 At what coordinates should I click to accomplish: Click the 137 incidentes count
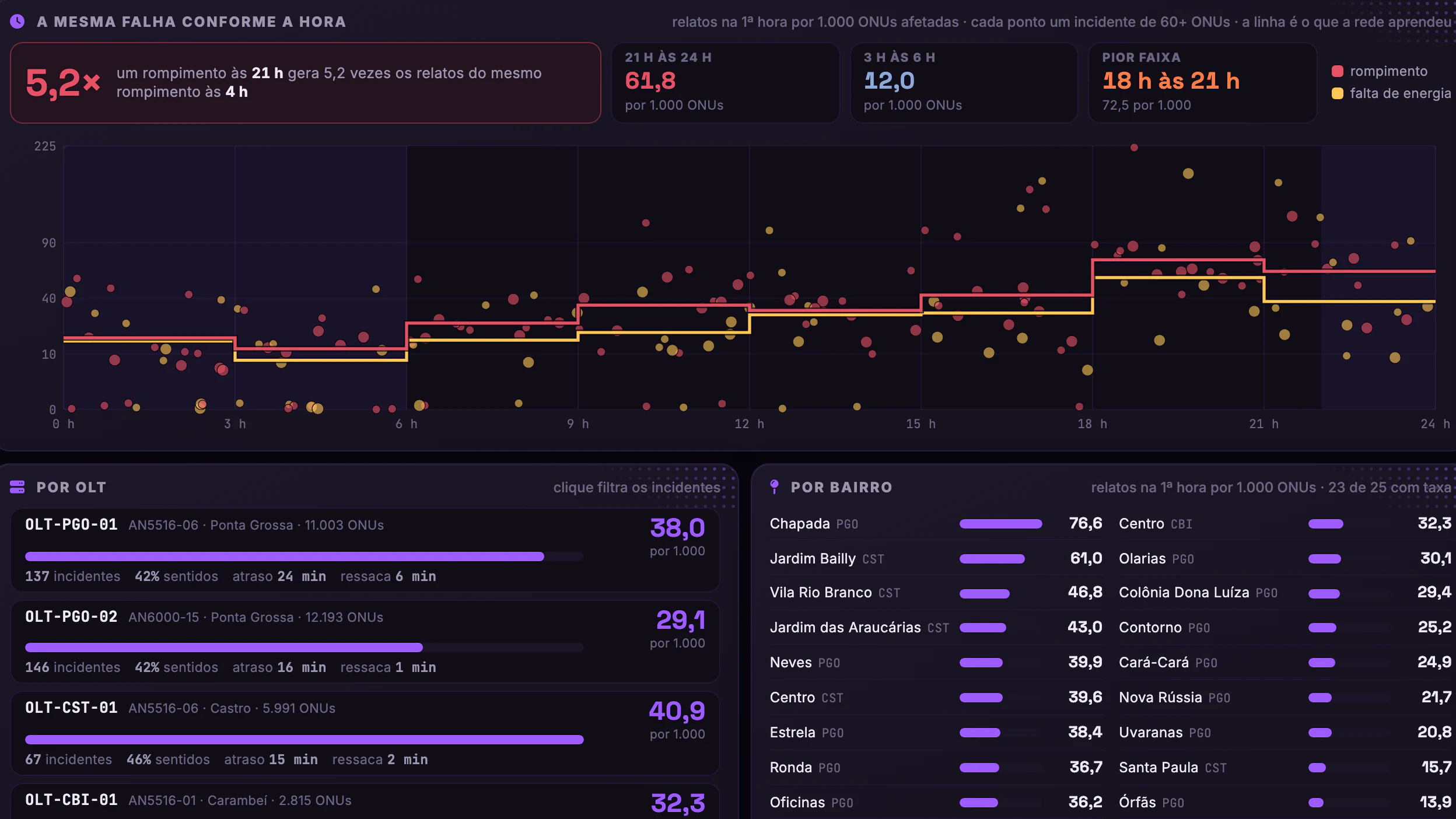point(72,576)
